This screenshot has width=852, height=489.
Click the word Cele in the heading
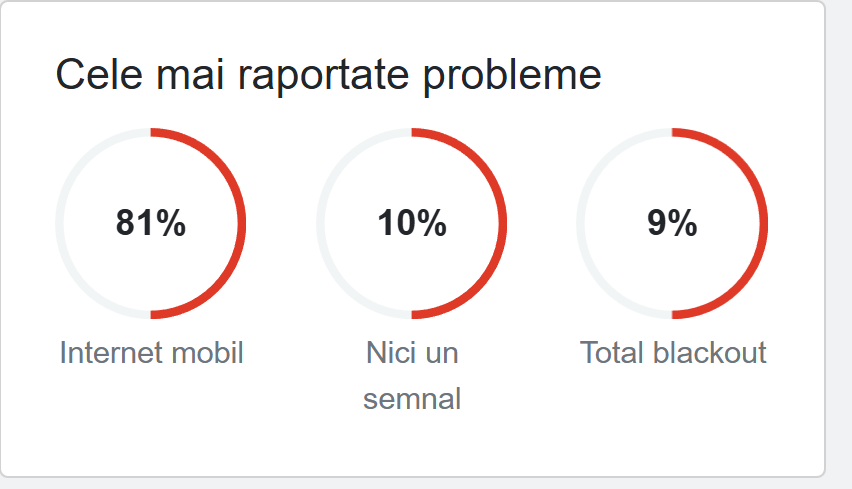pyautogui.click(x=99, y=75)
